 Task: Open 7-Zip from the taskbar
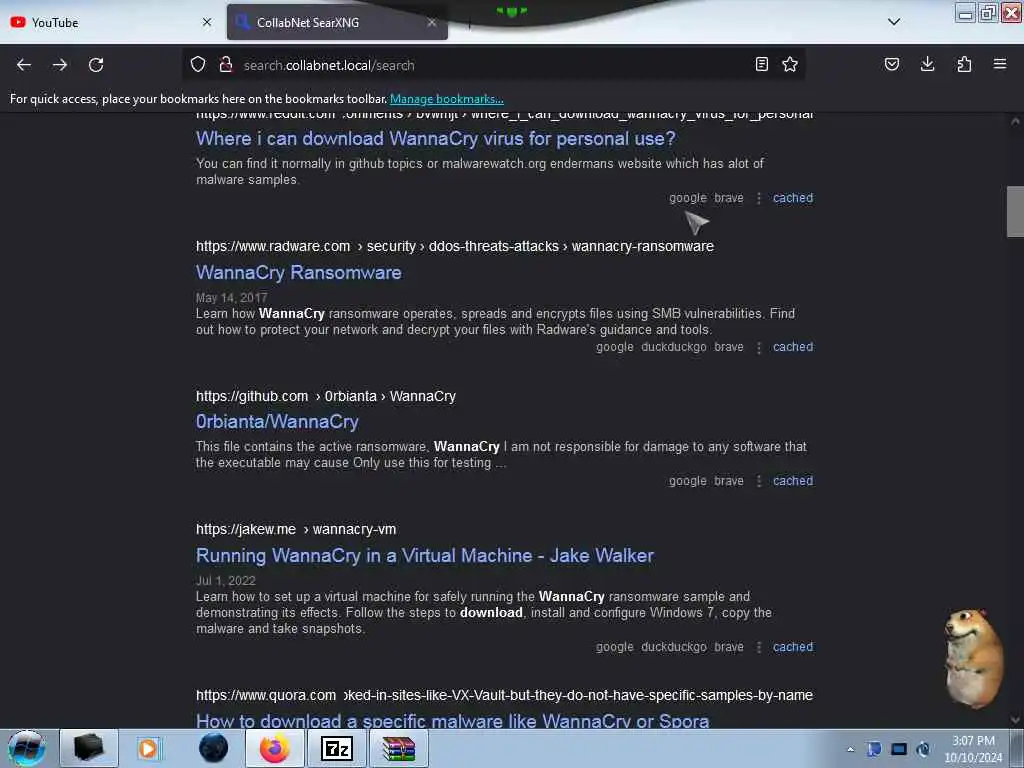[337, 748]
